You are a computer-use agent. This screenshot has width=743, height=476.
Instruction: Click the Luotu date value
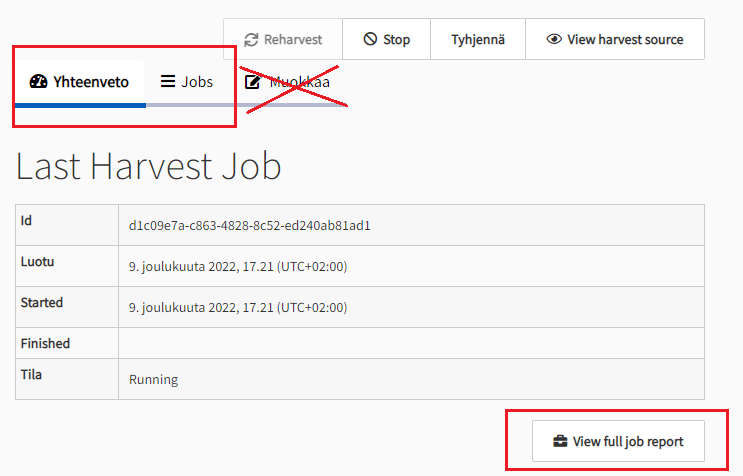tap(237, 267)
